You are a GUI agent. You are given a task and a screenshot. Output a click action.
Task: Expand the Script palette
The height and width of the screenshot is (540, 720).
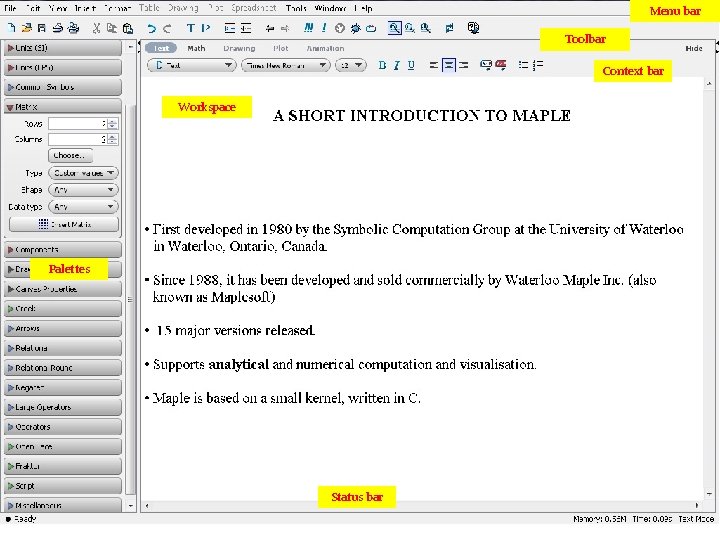pos(63,486)
